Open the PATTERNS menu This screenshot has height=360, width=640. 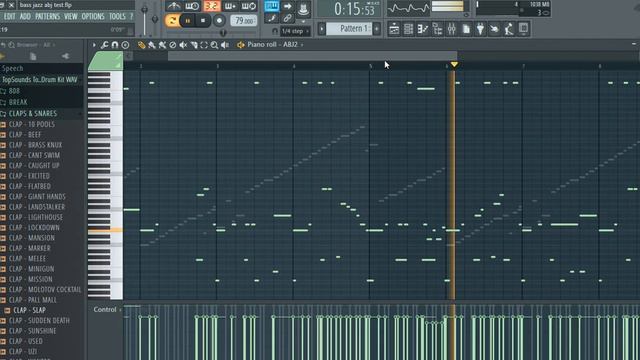click(x=47, y=17)
